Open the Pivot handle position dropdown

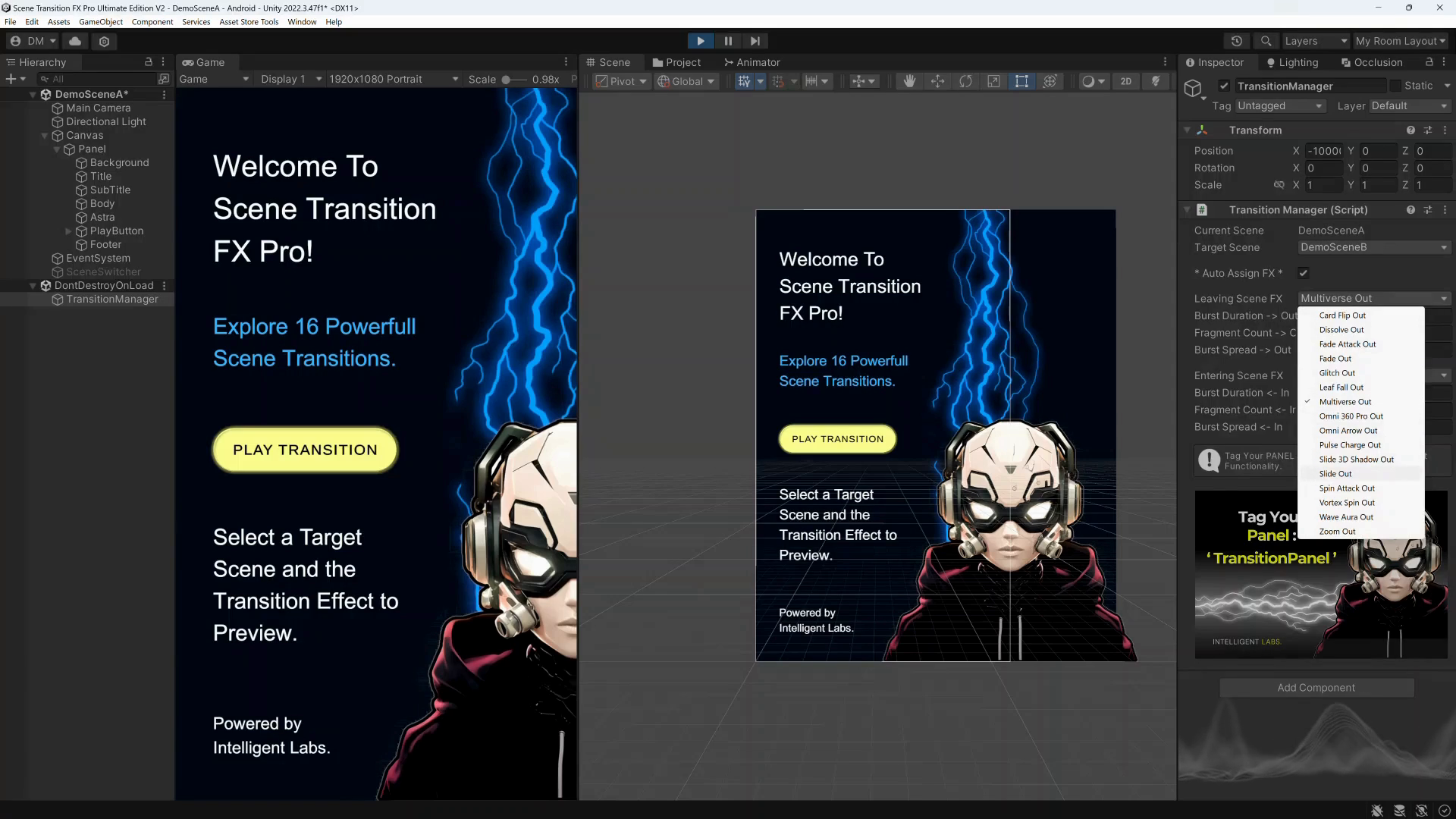click(x=621, y=81)
